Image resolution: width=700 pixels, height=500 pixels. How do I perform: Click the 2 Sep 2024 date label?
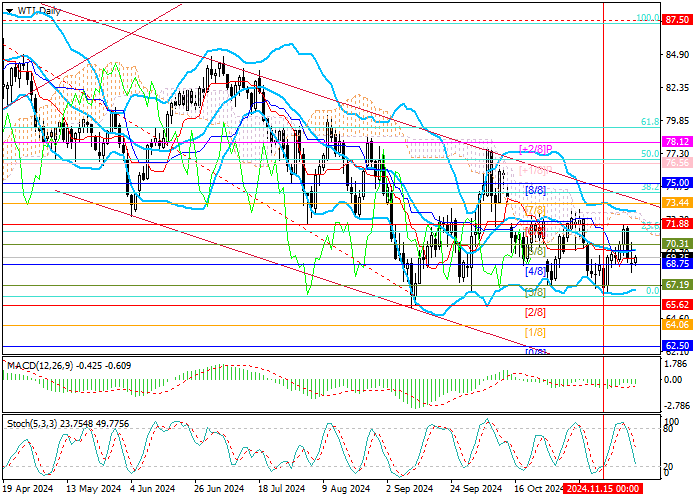(x=410, y=489)
